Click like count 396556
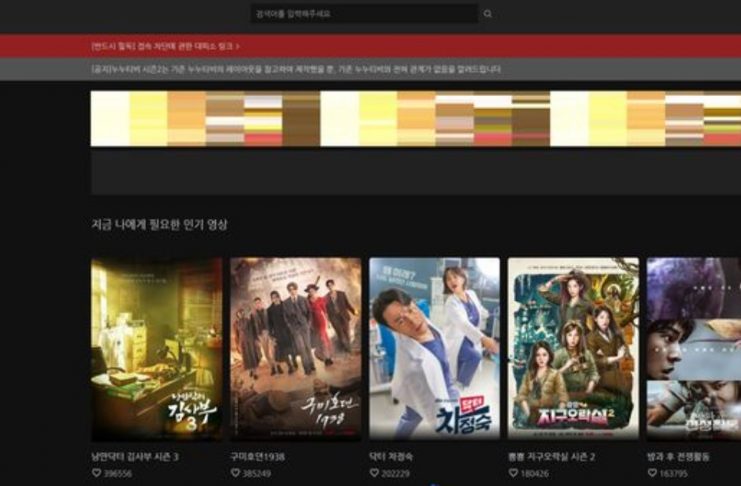Image resolution: width=741 pixels, height=486 pixels. tap(118, 473)
